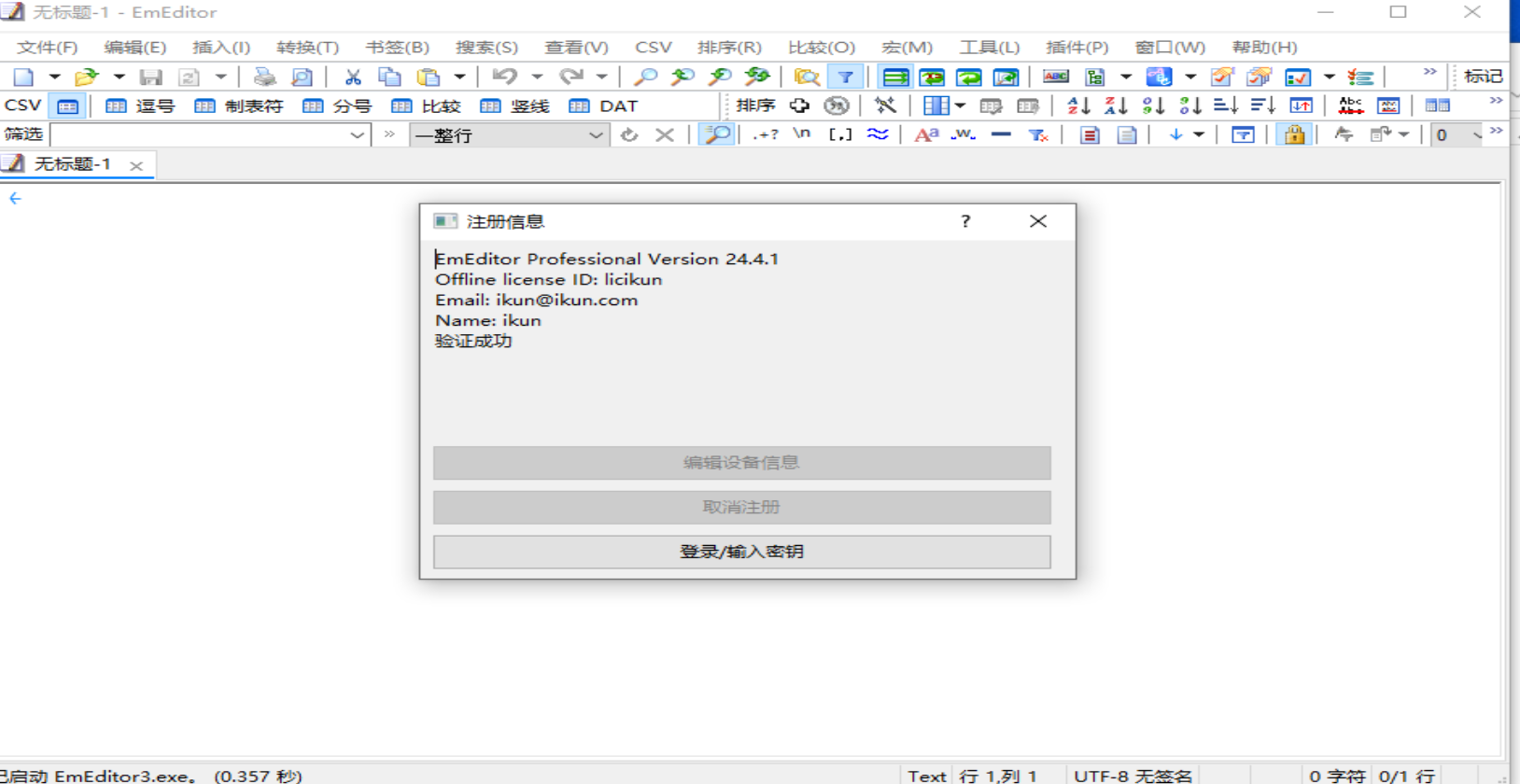Click the Undo arrow icon
This screenshot has height=784, width=1520.
click(x=504, y=77)
